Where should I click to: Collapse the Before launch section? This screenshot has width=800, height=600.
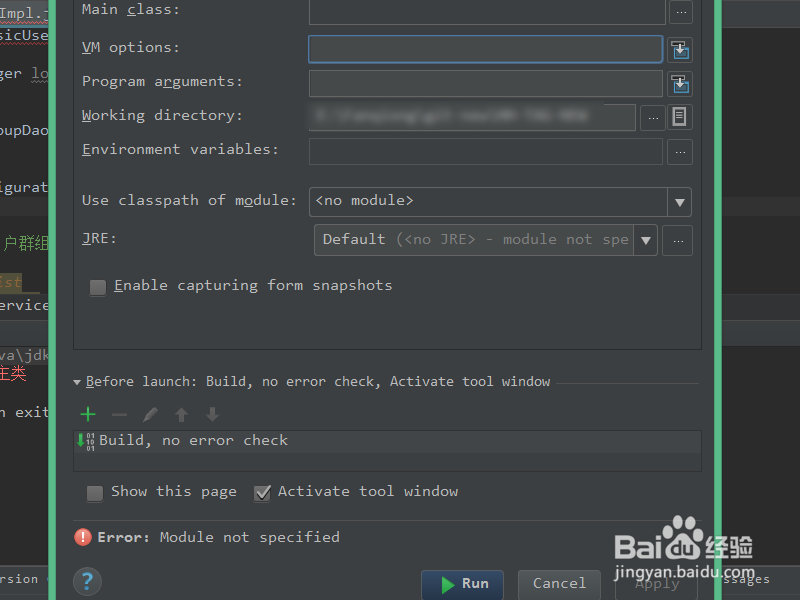(x=77, y=381)
